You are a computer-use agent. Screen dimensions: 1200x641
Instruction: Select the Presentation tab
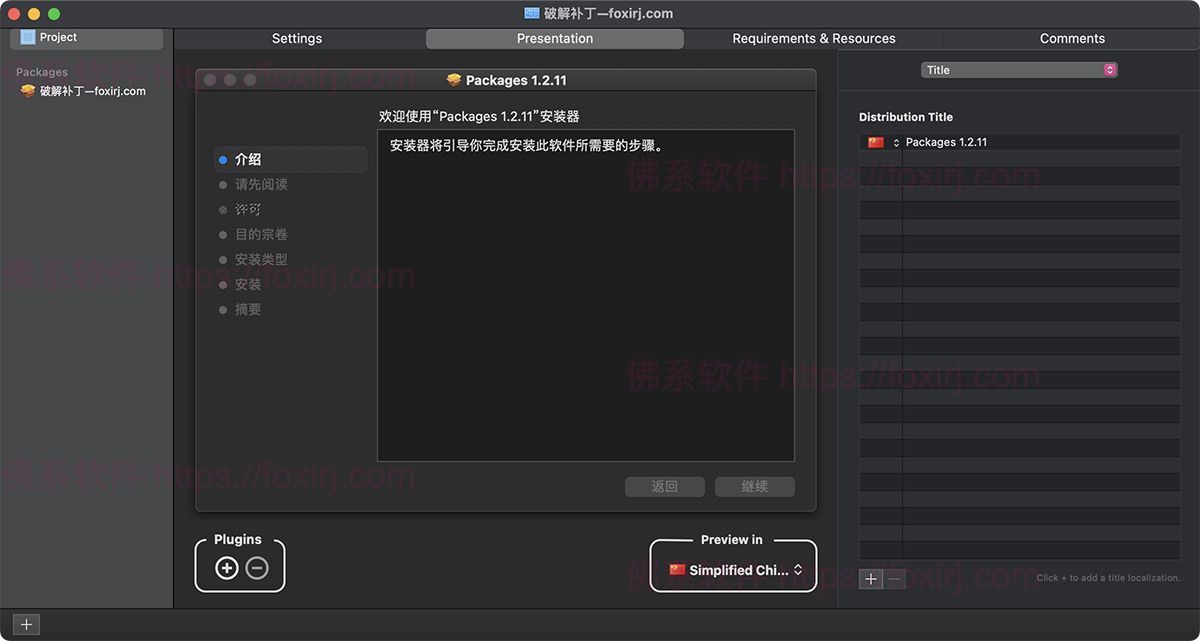coord(555,38)
